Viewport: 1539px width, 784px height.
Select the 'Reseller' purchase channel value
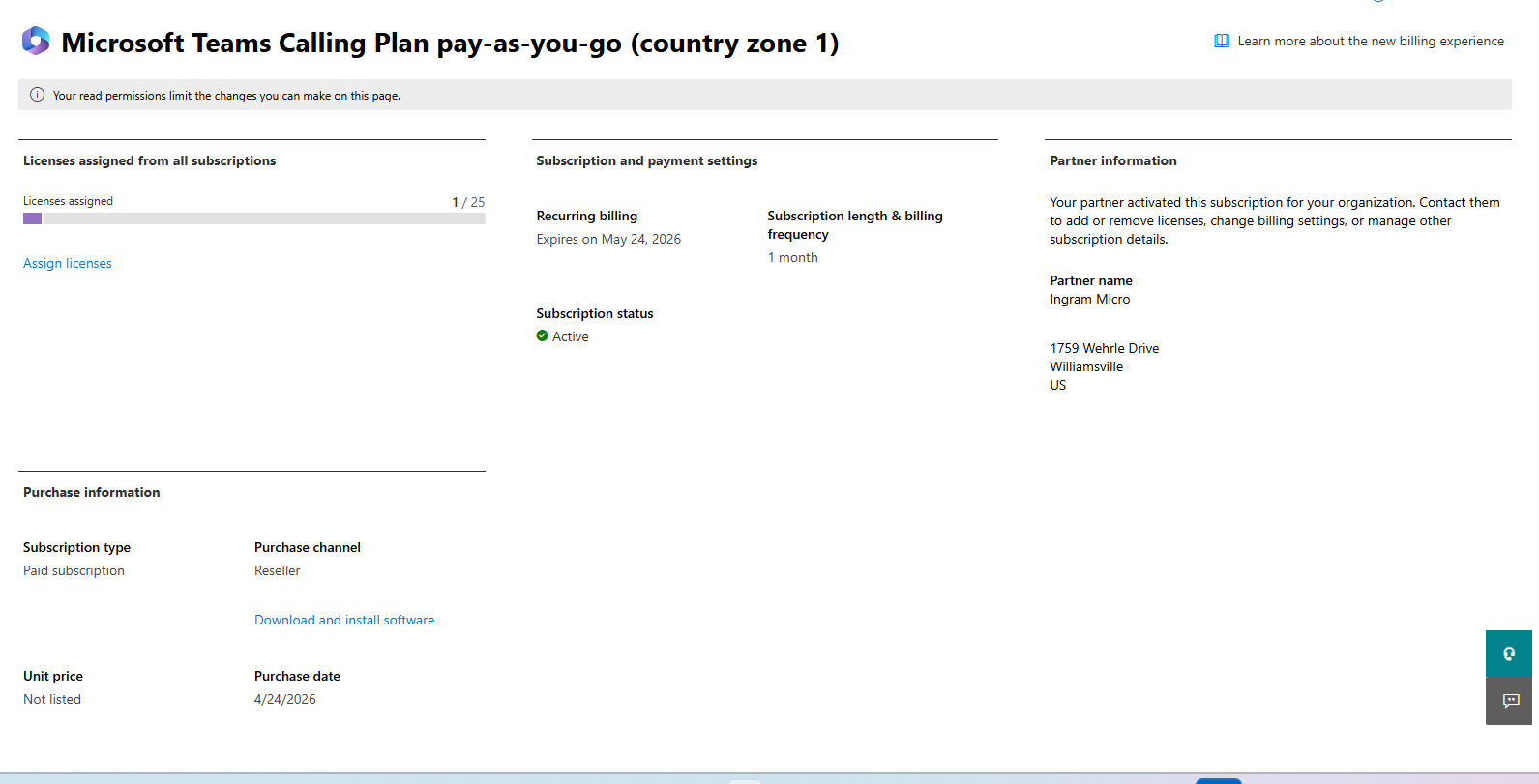click(x=278, y=570)
